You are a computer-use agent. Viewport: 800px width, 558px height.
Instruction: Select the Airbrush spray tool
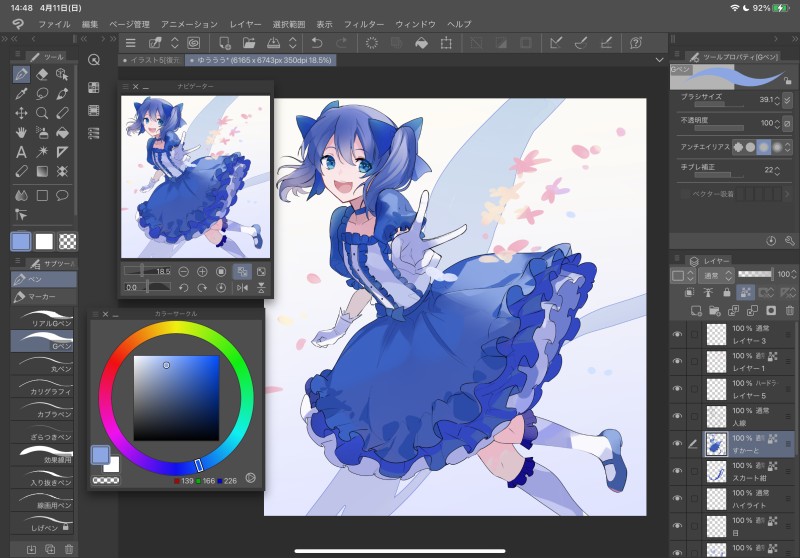click(42, 133)
